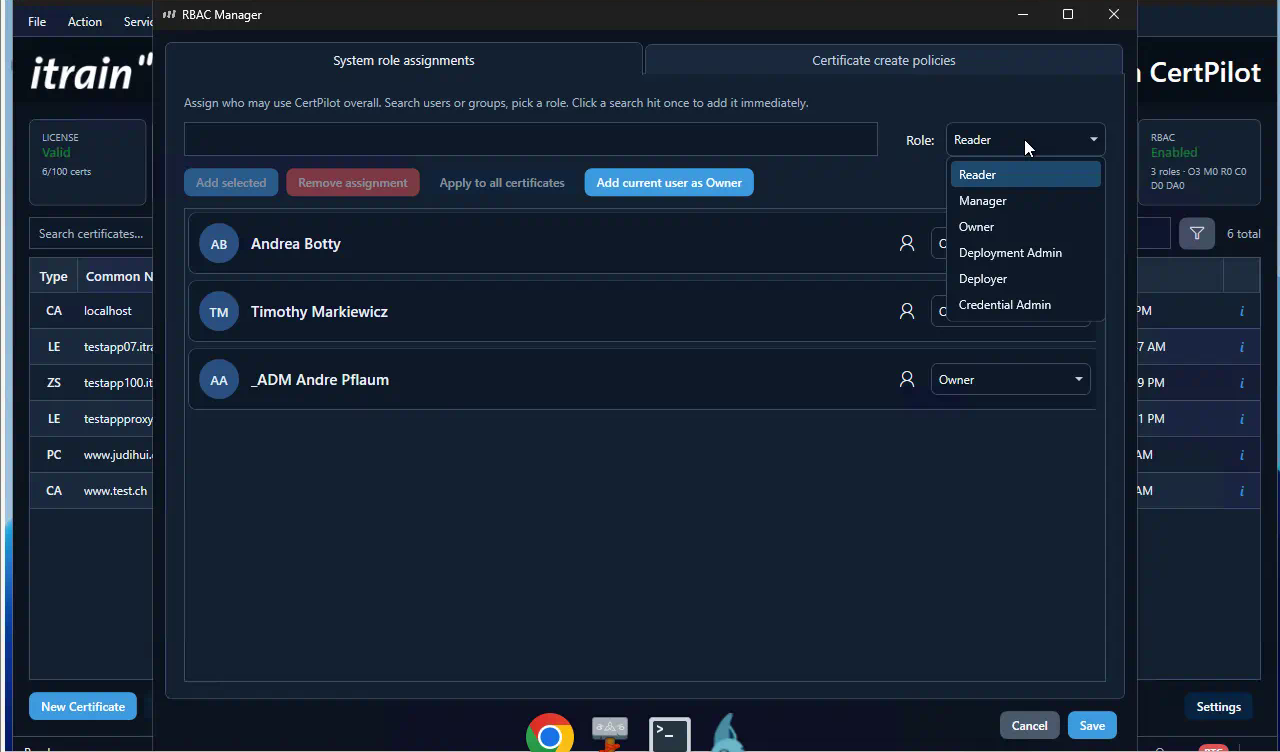This screenshot has height=752, width=1280.
Task: Save the RBAC changes
Action: pyautogui.click(x=1092, y=725)
